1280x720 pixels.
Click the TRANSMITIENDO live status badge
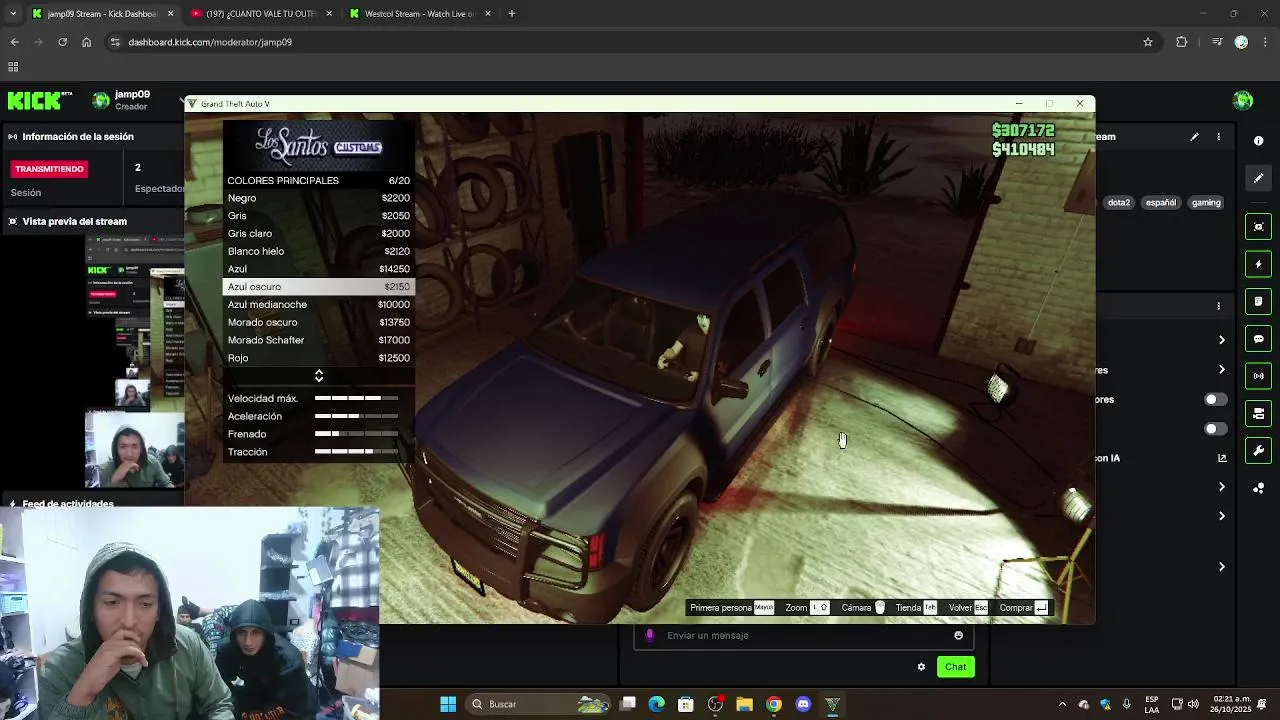(49, 169)
